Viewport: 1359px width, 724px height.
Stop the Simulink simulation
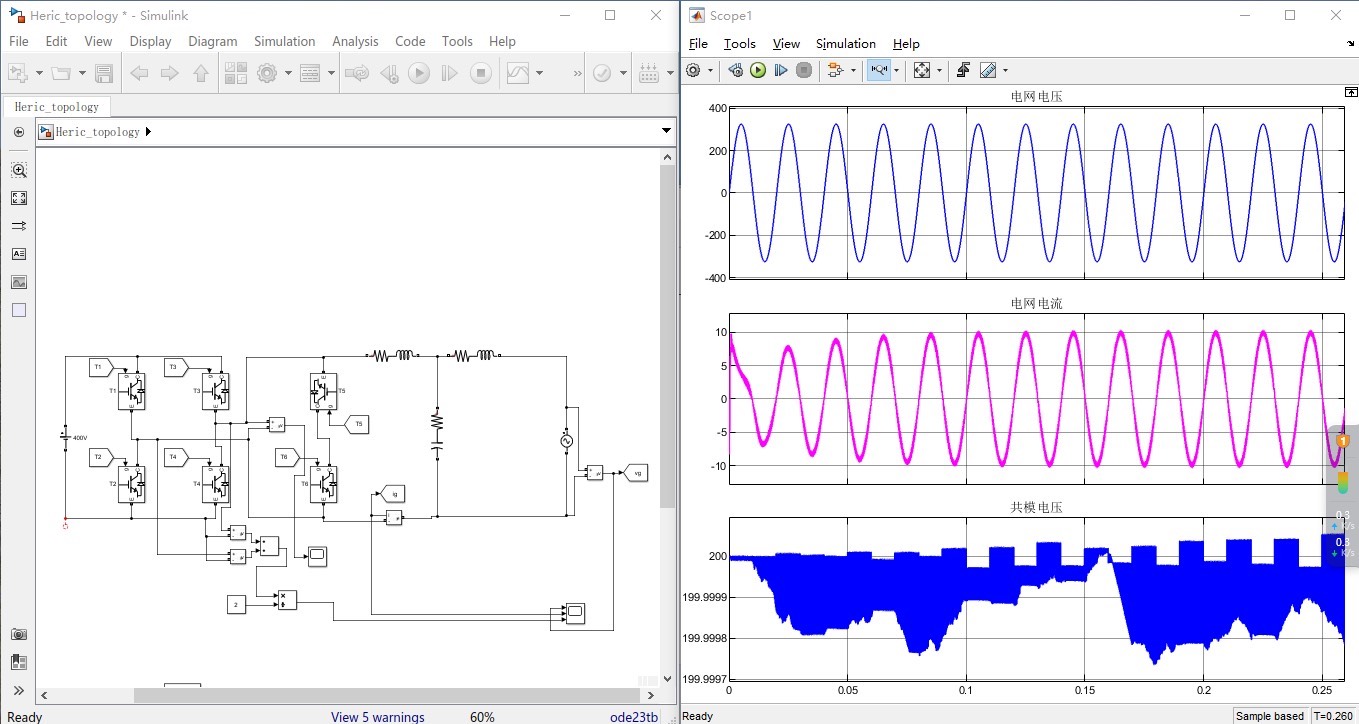(481, 73)
